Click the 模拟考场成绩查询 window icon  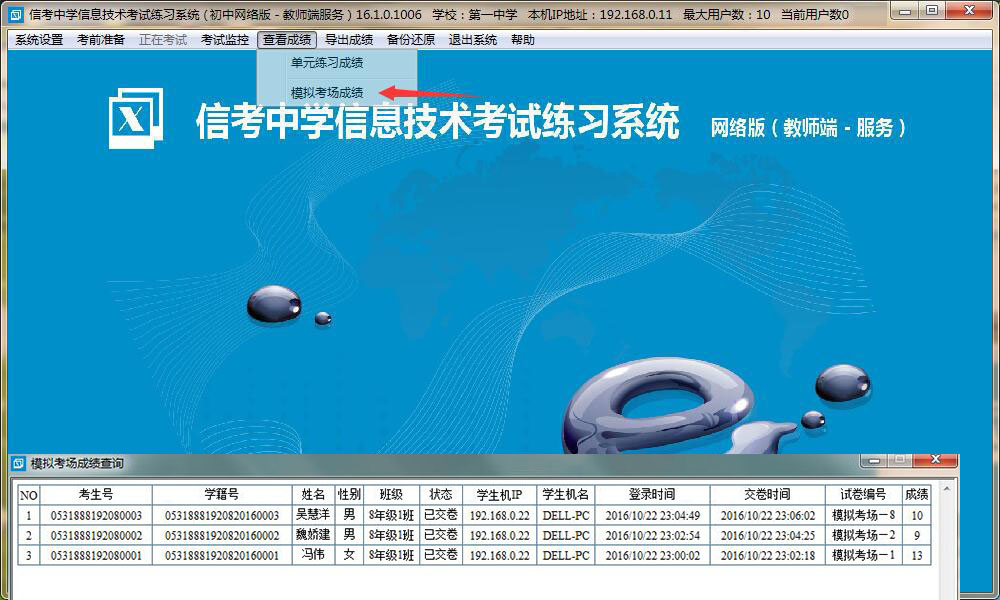(x=18, y=464)
